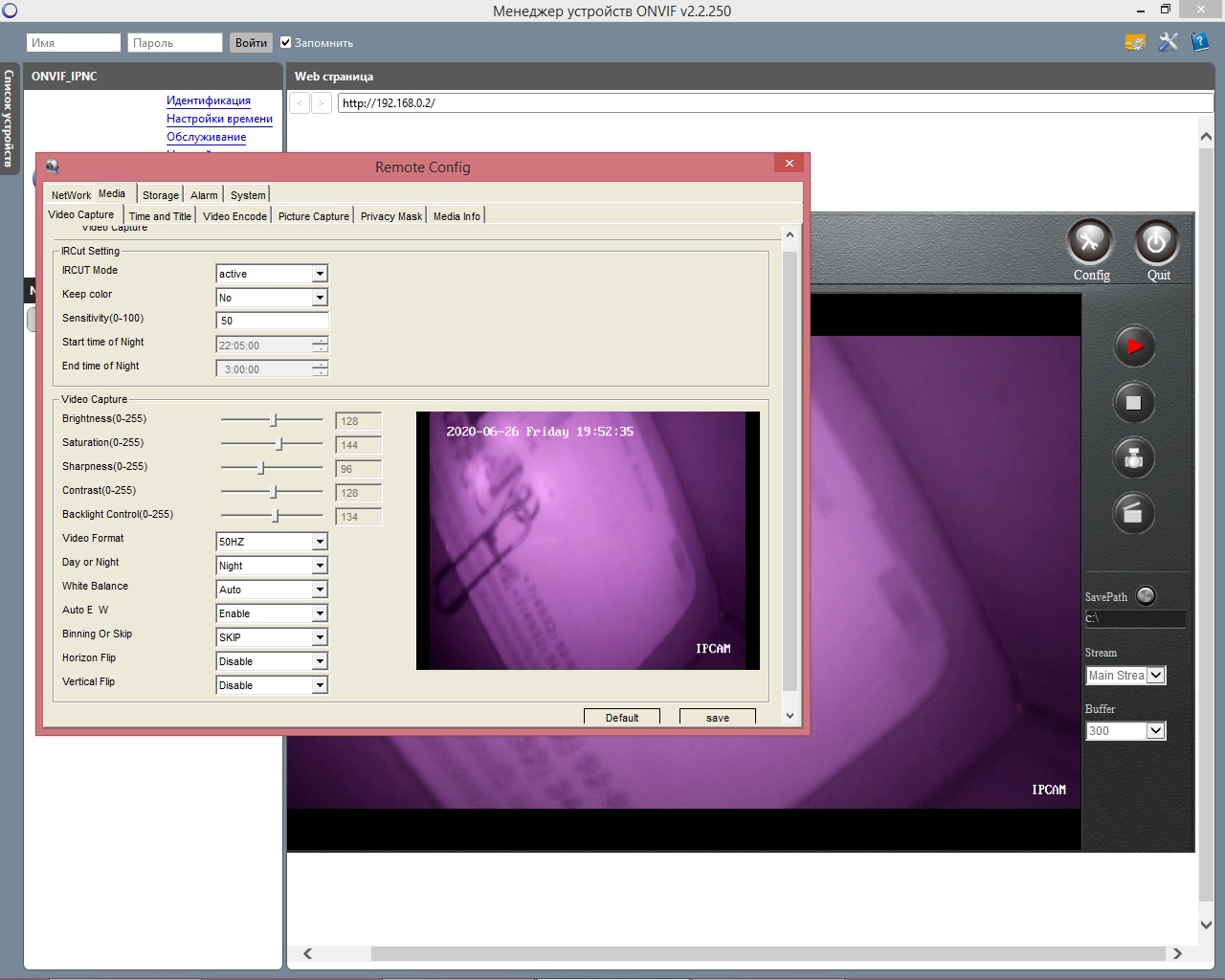Expand the IRCUT Mode dropdown
1225x980 pixels.
pyautogui.click(x=320, y=274)
